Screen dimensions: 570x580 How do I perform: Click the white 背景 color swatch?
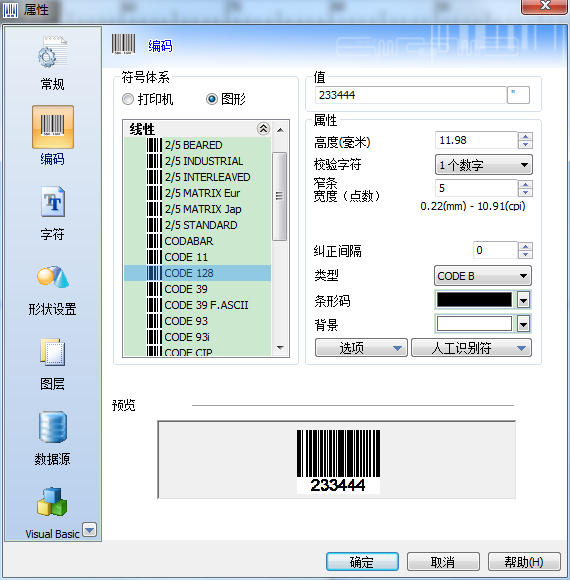474,324
